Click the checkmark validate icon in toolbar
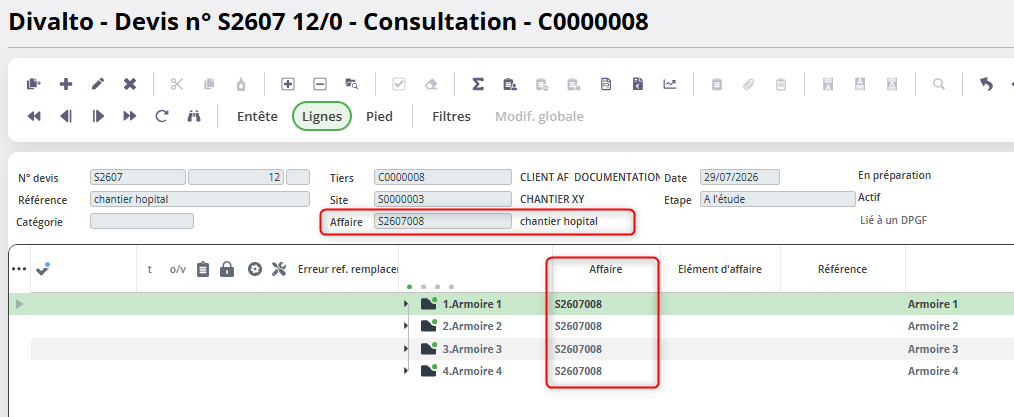Image resolution: width=1014 pixels, height=417 pixels. point(399,84)
